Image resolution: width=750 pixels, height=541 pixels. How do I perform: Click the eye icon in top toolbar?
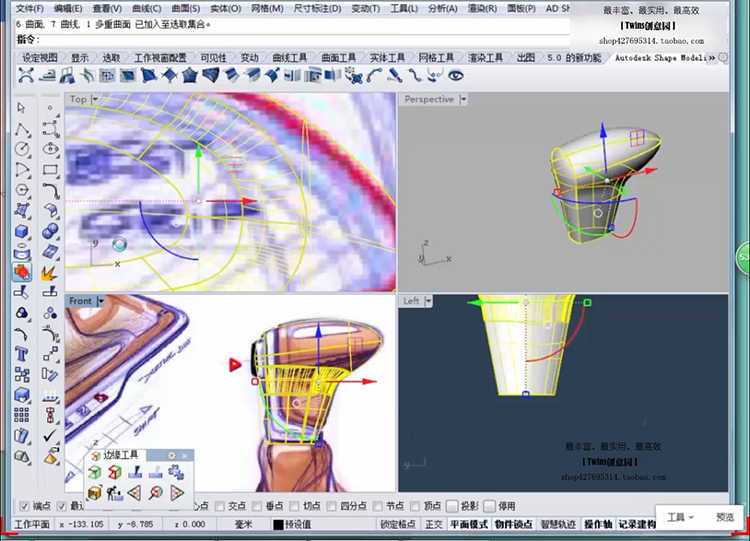click(456, 76)
